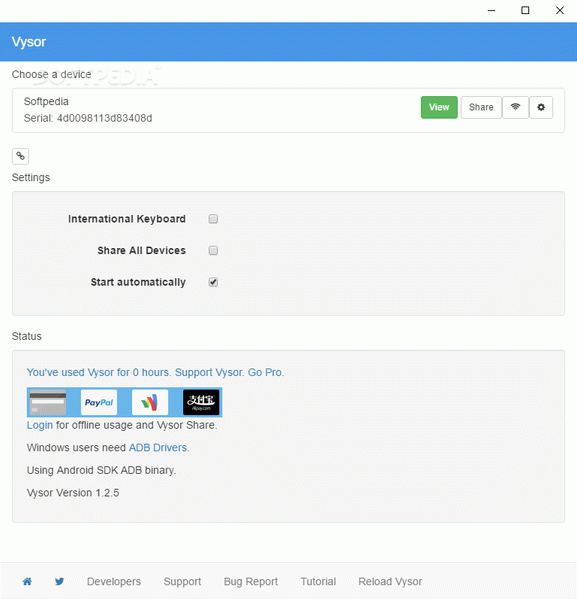Click the link/connect icon below the device list

coord(20,156)
